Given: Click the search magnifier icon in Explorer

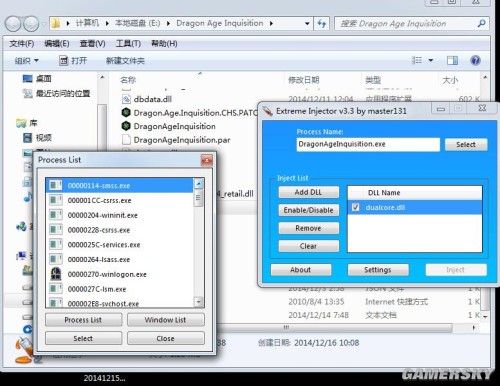Looking at the screenshot, I should tap(481, 23).
